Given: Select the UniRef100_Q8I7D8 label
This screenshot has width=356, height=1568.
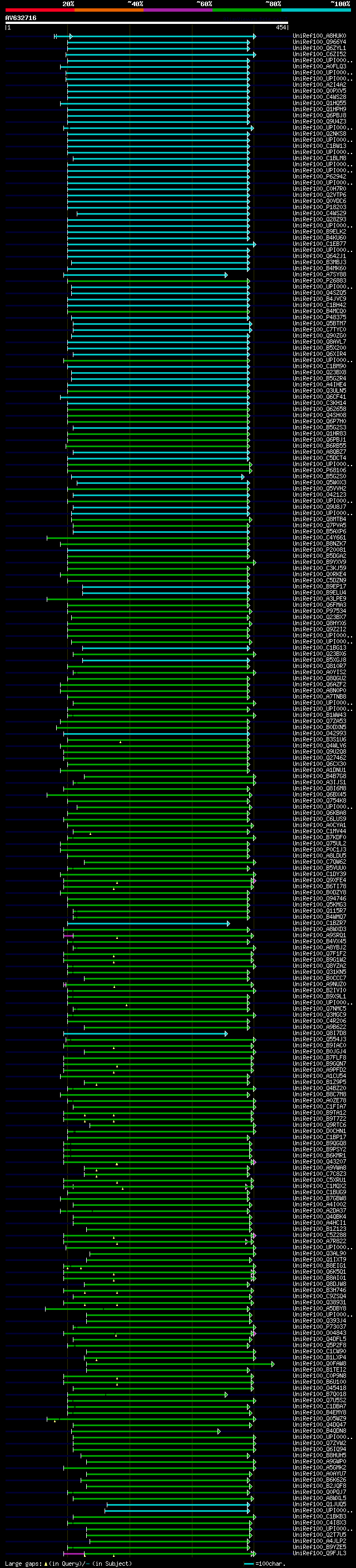Looking at the screenshot, I should [319, 1033].
